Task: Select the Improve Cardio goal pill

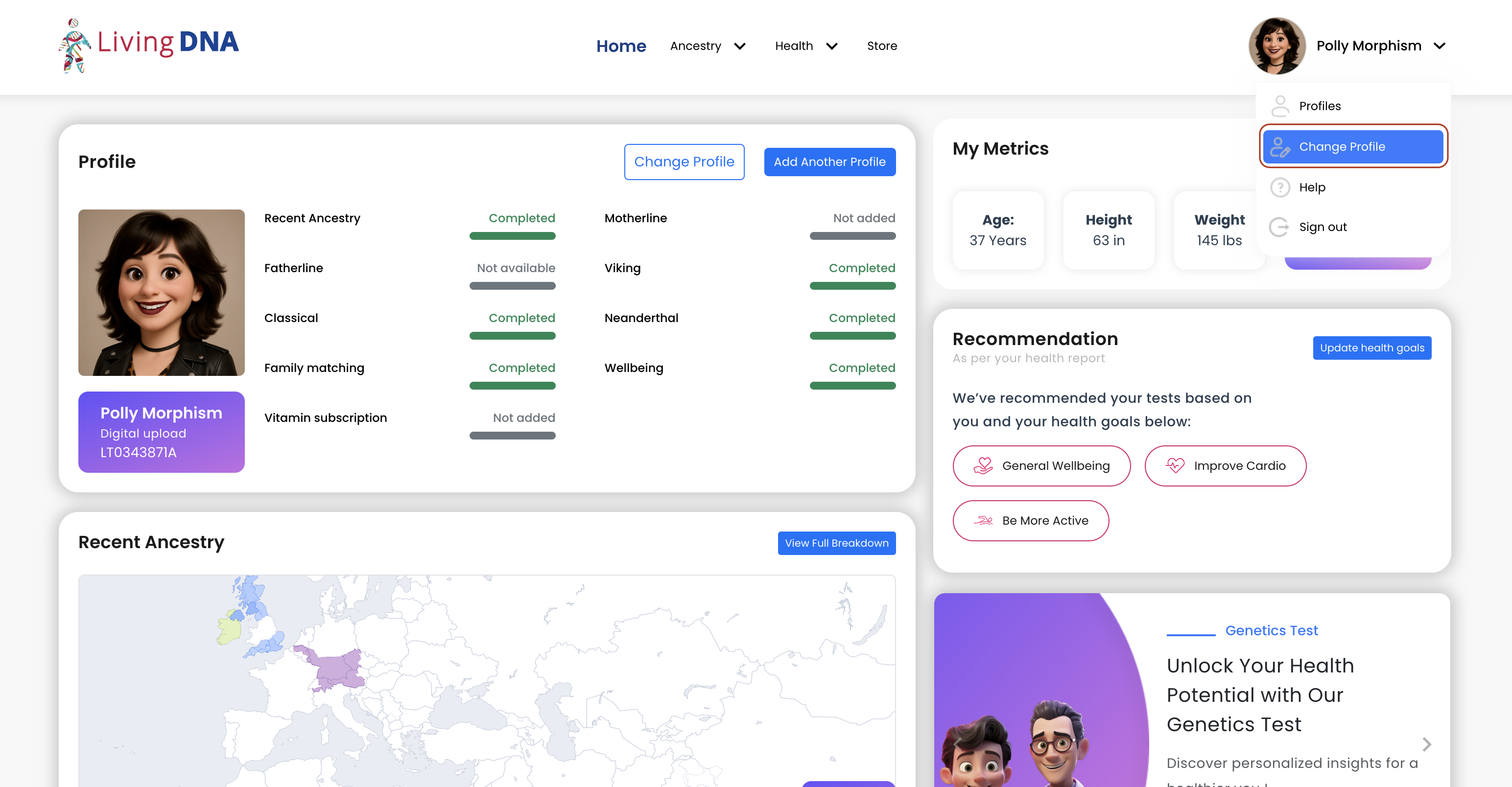Action: [x=1225, y=466]
